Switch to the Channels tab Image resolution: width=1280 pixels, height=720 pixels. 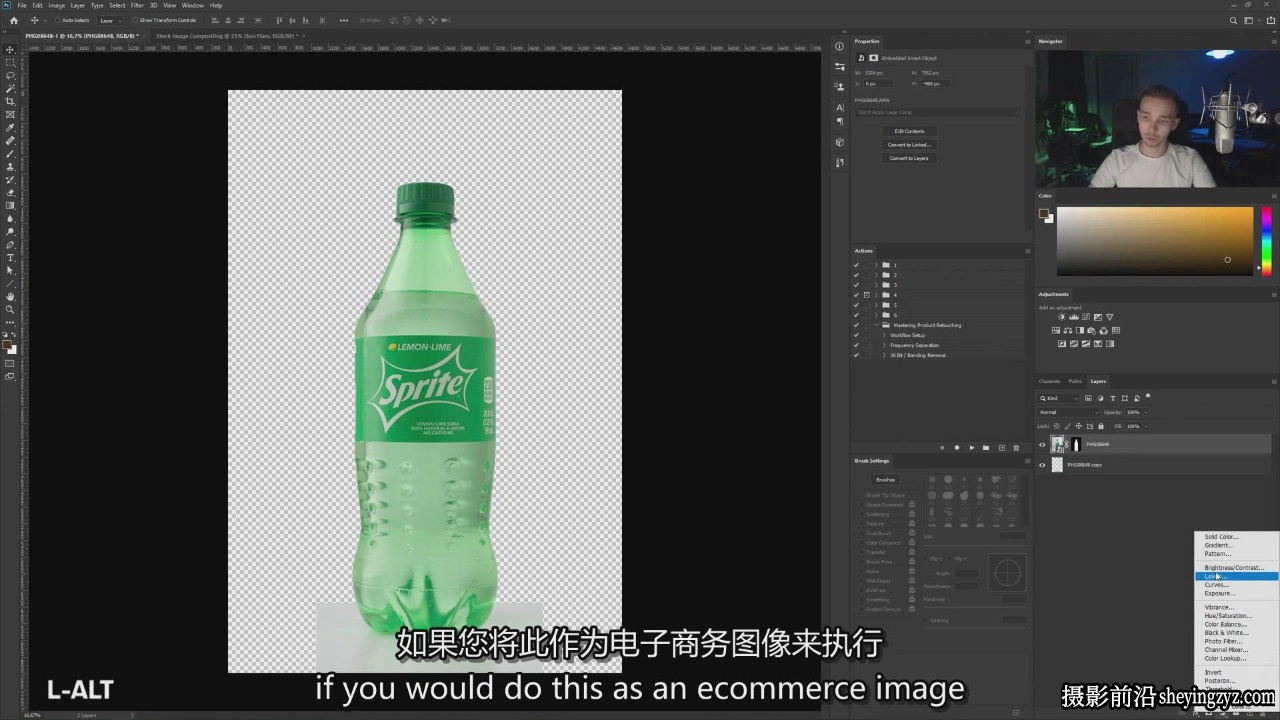(1049, 381)
